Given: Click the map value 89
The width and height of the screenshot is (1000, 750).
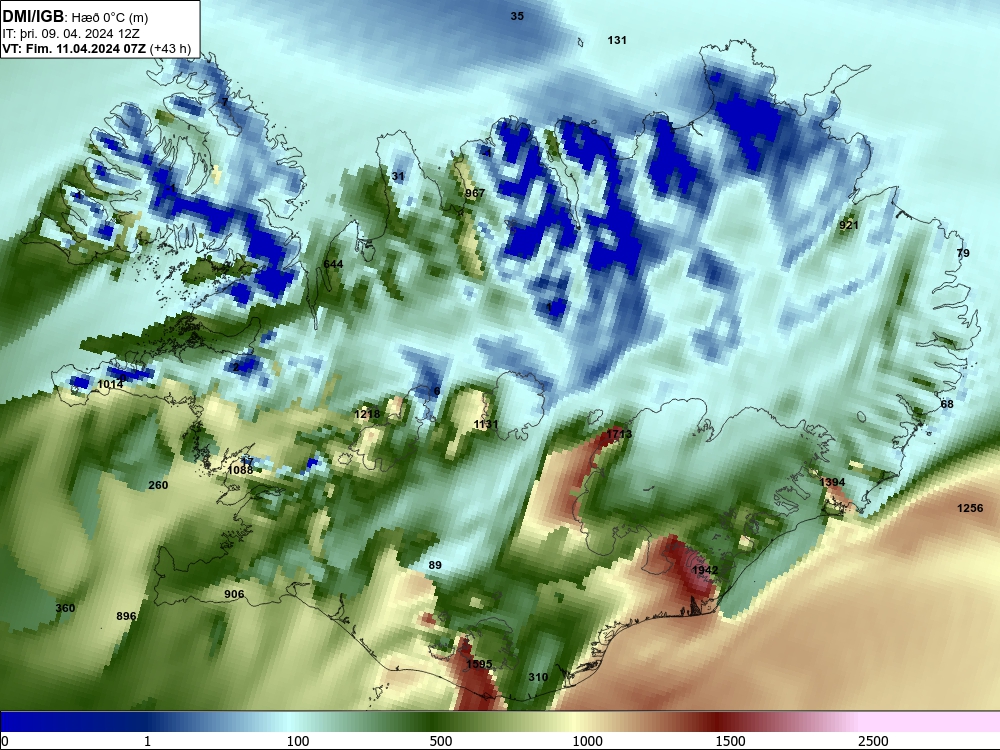Looking at the screenshot, I should tap(435, 565).
